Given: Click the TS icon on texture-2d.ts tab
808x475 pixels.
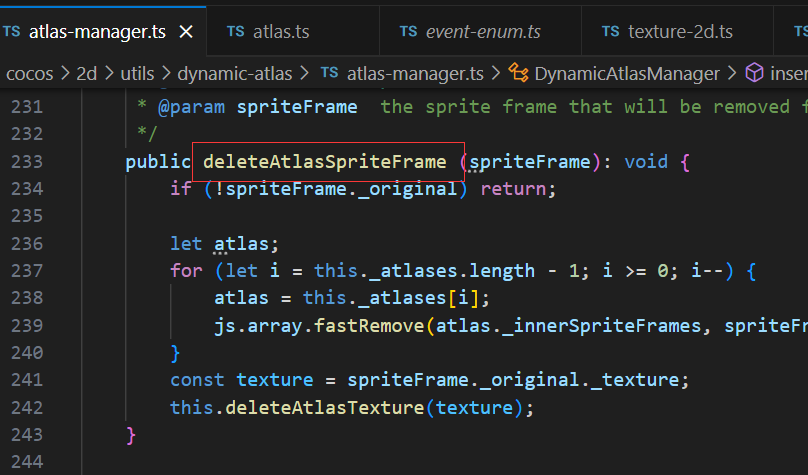Looking at the screenshot, I should coord(611,32).
